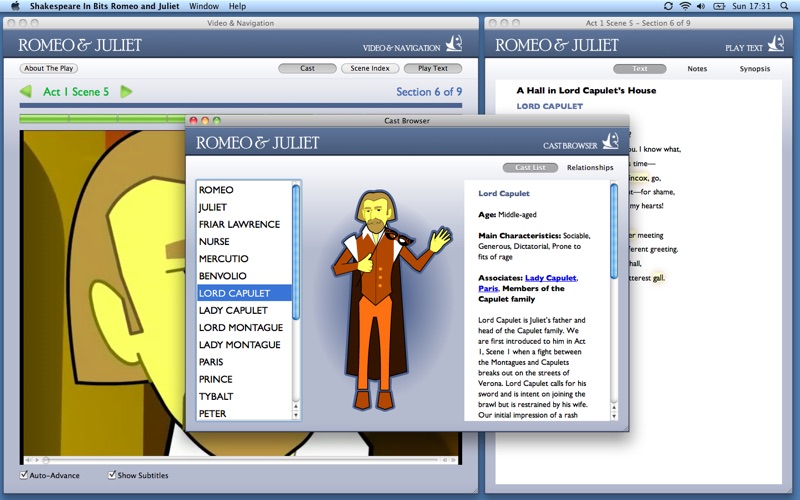Go to next scene with green right arrow
The image size is (800, 500).
pyautogui.click(x=126, y=91)
